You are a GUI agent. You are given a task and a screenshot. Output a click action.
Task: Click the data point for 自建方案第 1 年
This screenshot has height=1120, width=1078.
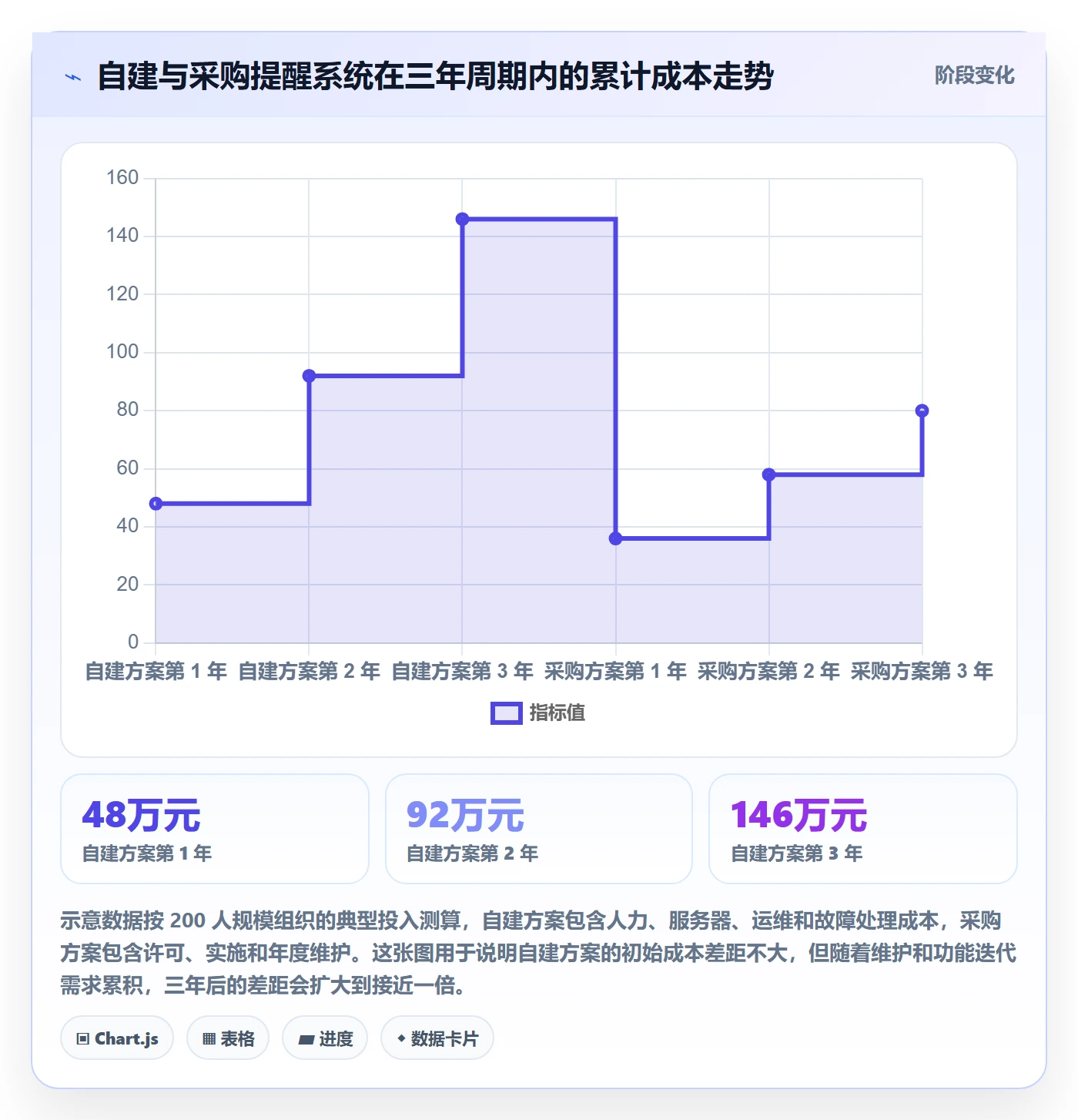[156, 504]
